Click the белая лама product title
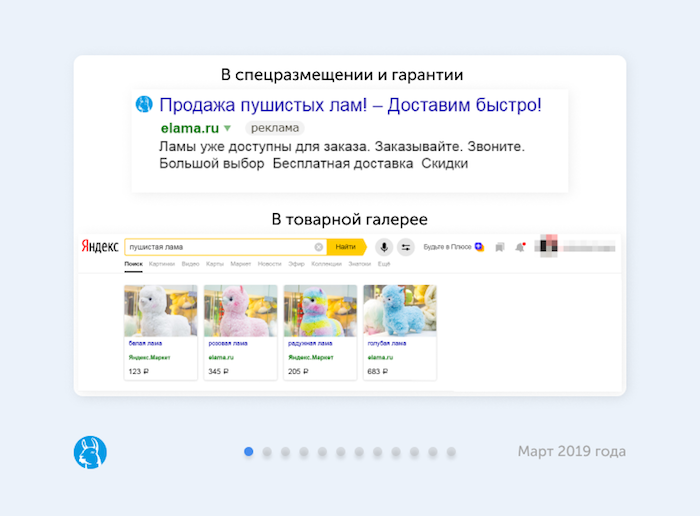The width and height of the screenshot is (700, 516). point(146,343)
